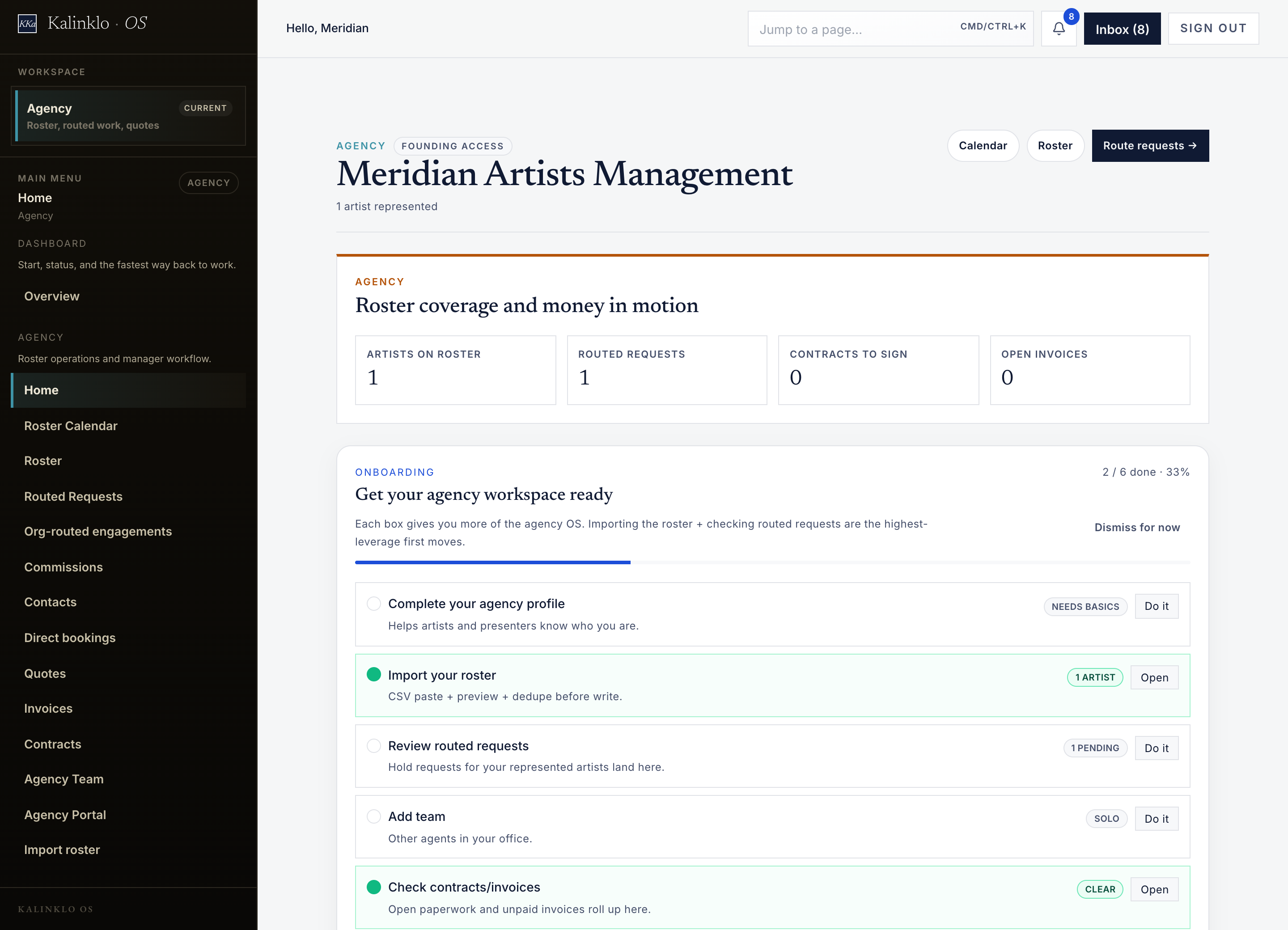Toggle the Check contracts/invoices green circle
1288x930 pixels.
coord(374,887)
